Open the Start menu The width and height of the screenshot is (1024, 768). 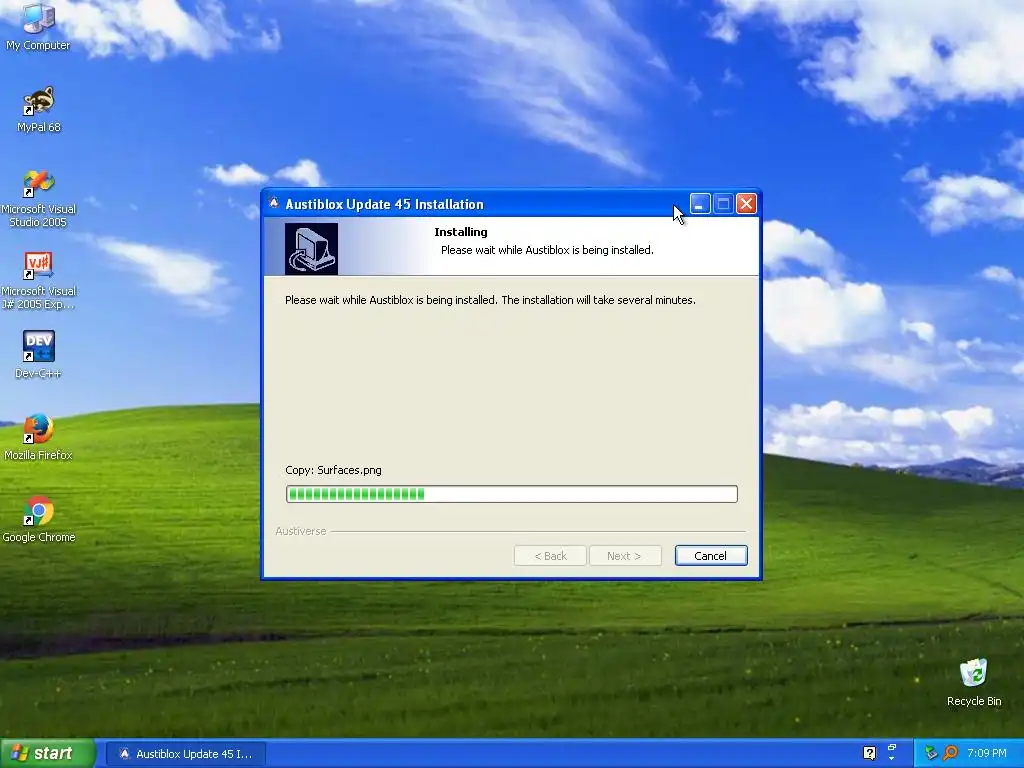[x=48, y=753]
